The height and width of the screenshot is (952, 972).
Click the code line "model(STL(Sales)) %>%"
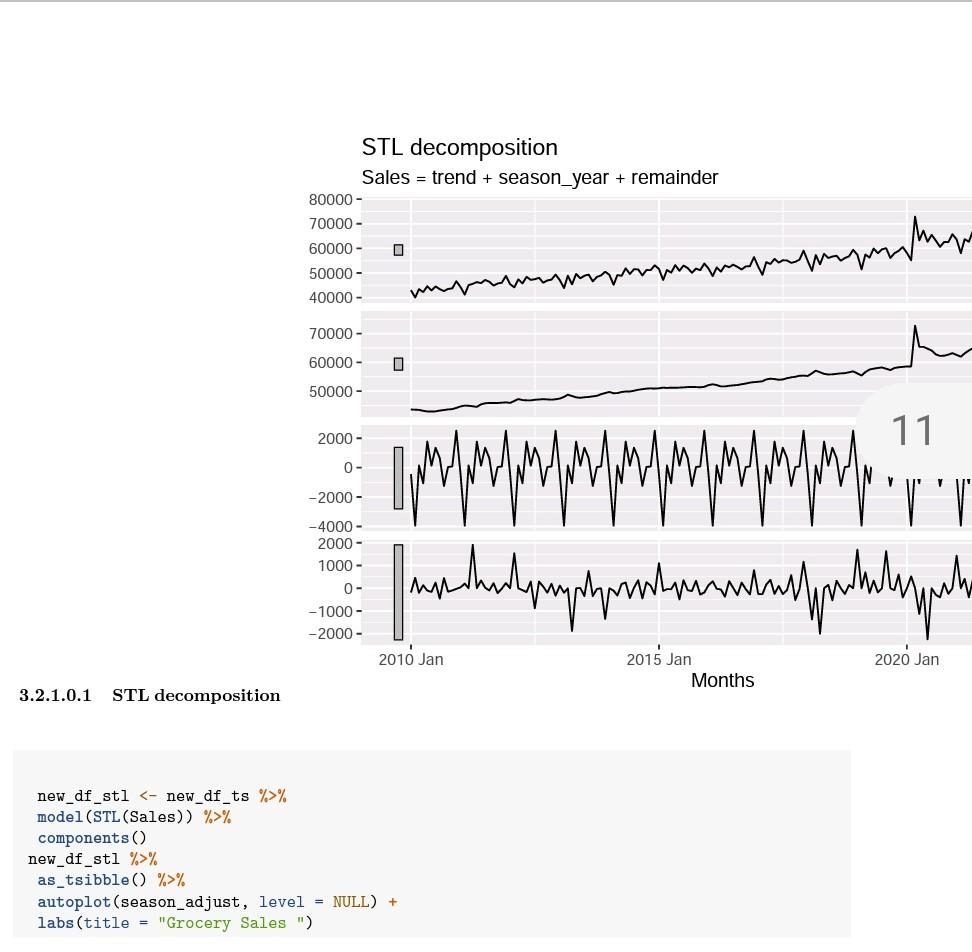pyautogui.click(x=134, y=817)
